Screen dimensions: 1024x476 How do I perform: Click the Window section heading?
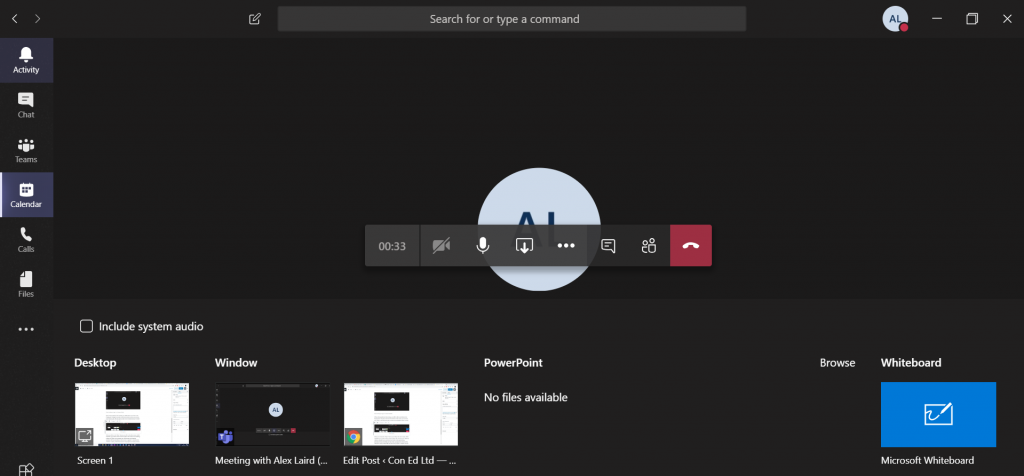coord(236,363)
